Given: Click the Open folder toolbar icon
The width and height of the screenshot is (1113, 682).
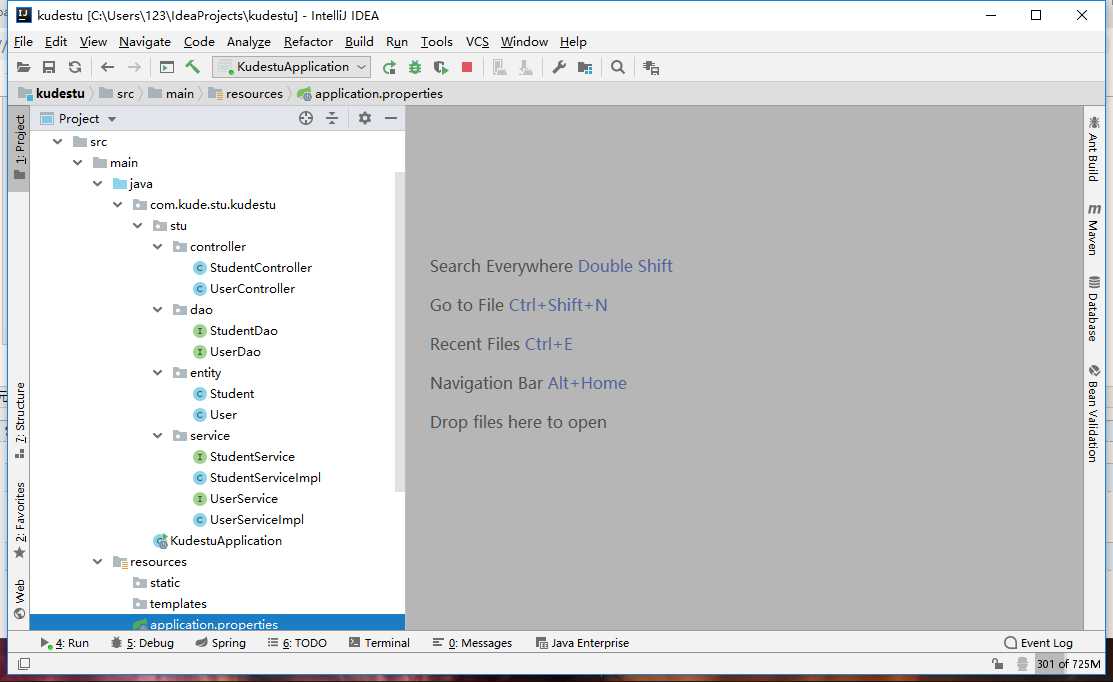Looking at the screenshot, I should 23,67.
